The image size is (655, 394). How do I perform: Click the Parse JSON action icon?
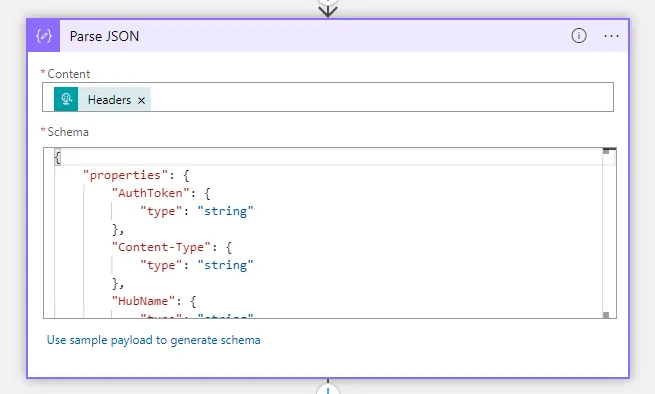[43, 36]
